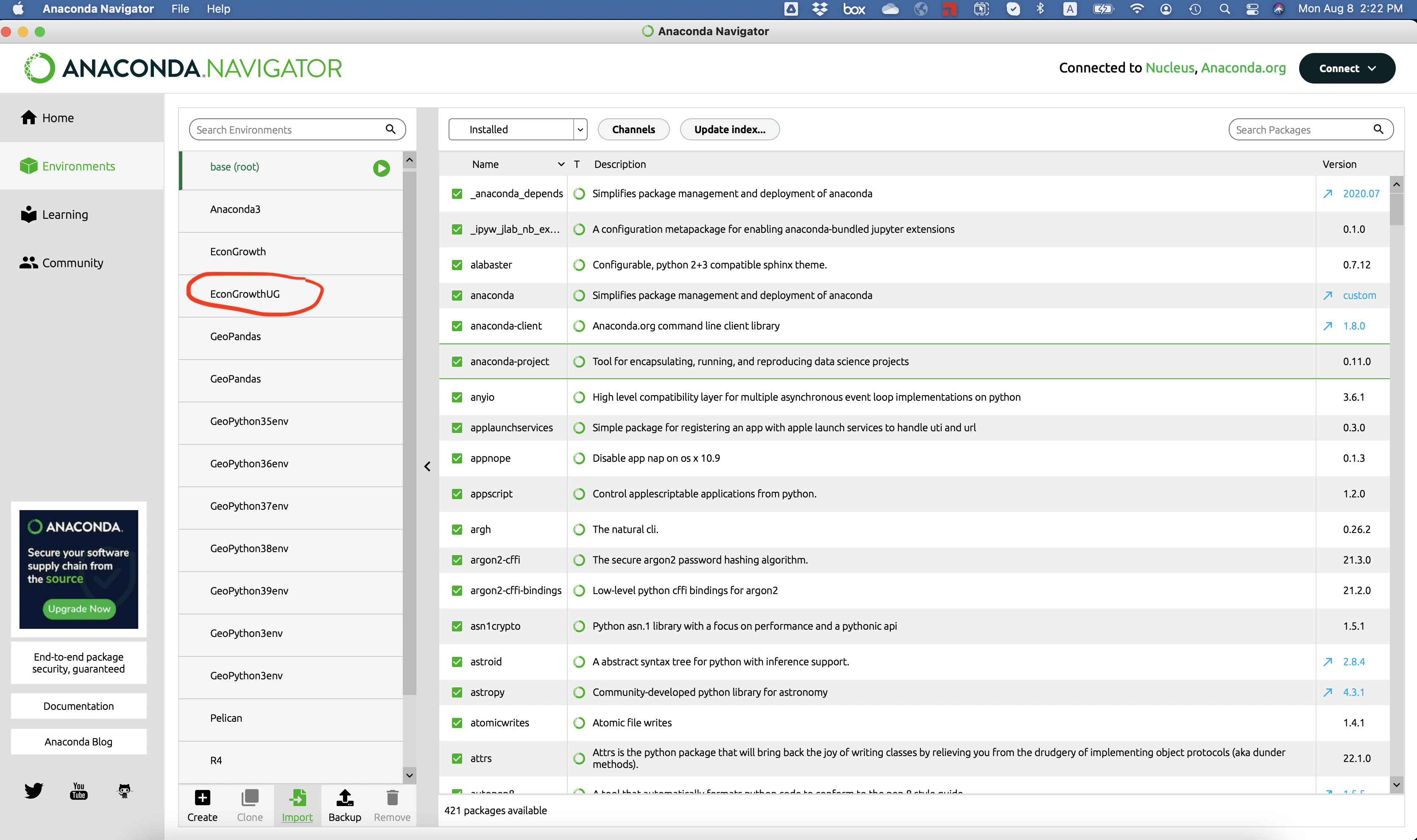Toggle the anaconda package checkbox
1417x840 pixels.
tap(455, 295)
